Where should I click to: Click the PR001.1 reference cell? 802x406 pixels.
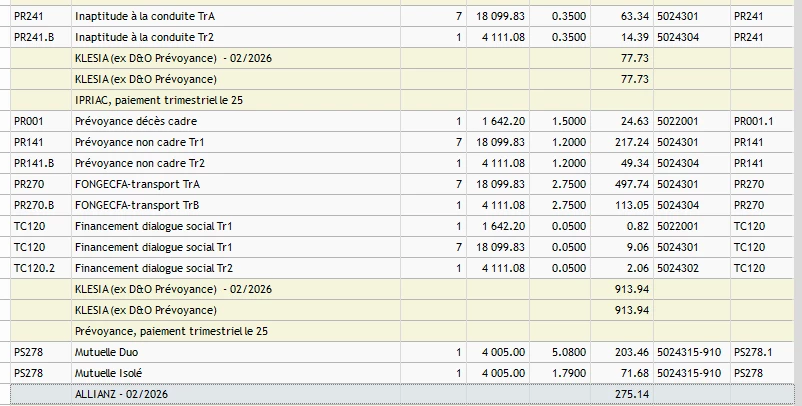(762, 121)
